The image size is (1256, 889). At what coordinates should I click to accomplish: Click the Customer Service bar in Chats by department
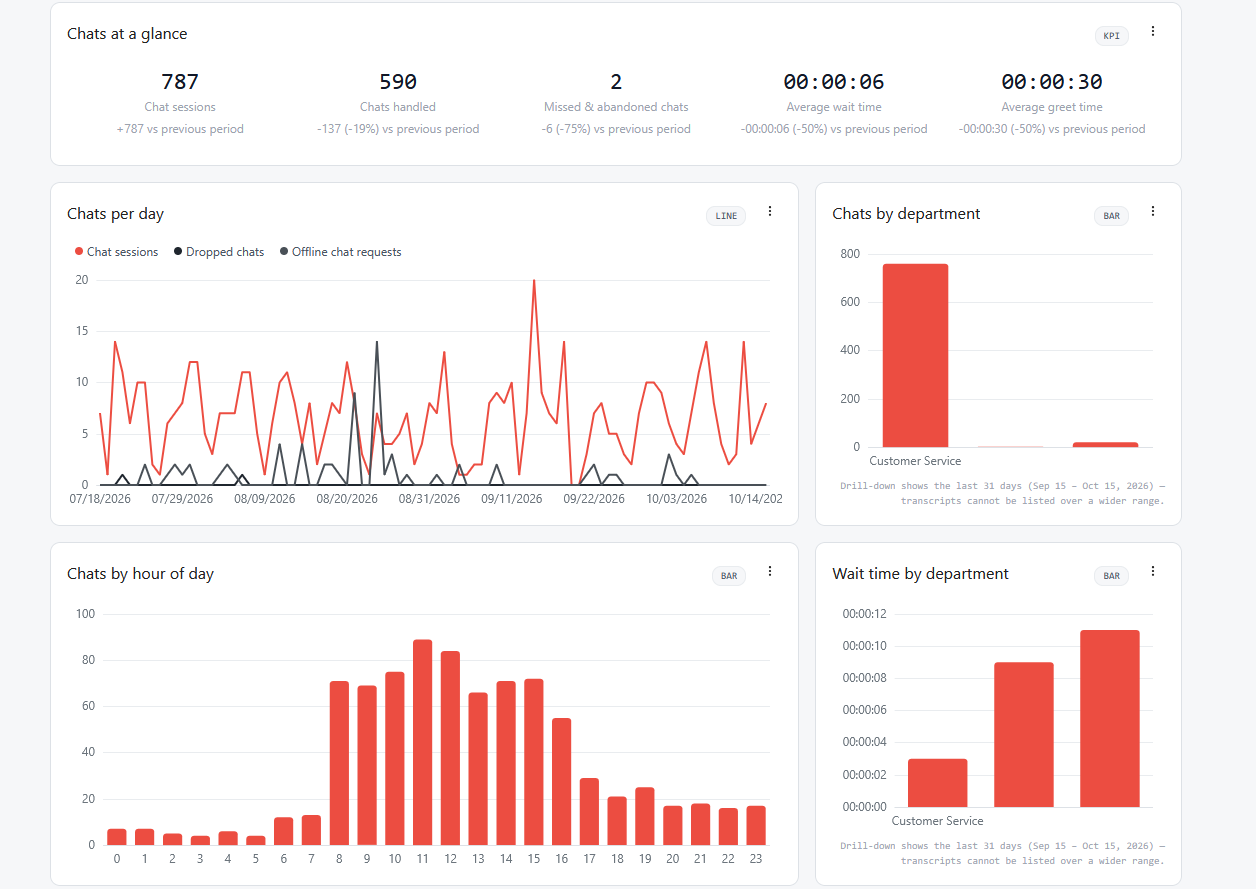pos(915,355)
